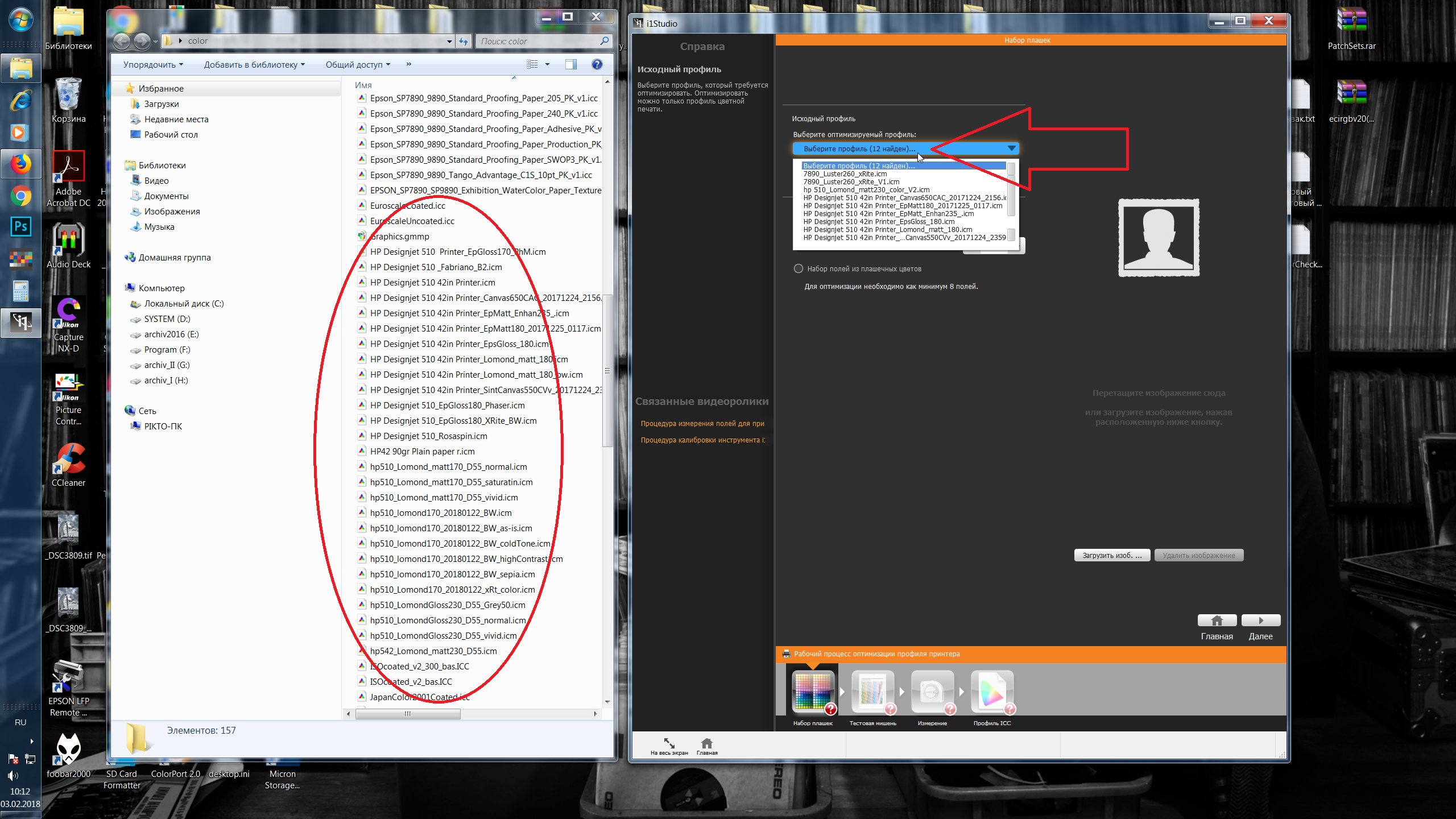Select file hp510_Lomond_matt170_D55_vivid.icm
The height and width of the screenshot is (819, 1456).
coord(444,498)
